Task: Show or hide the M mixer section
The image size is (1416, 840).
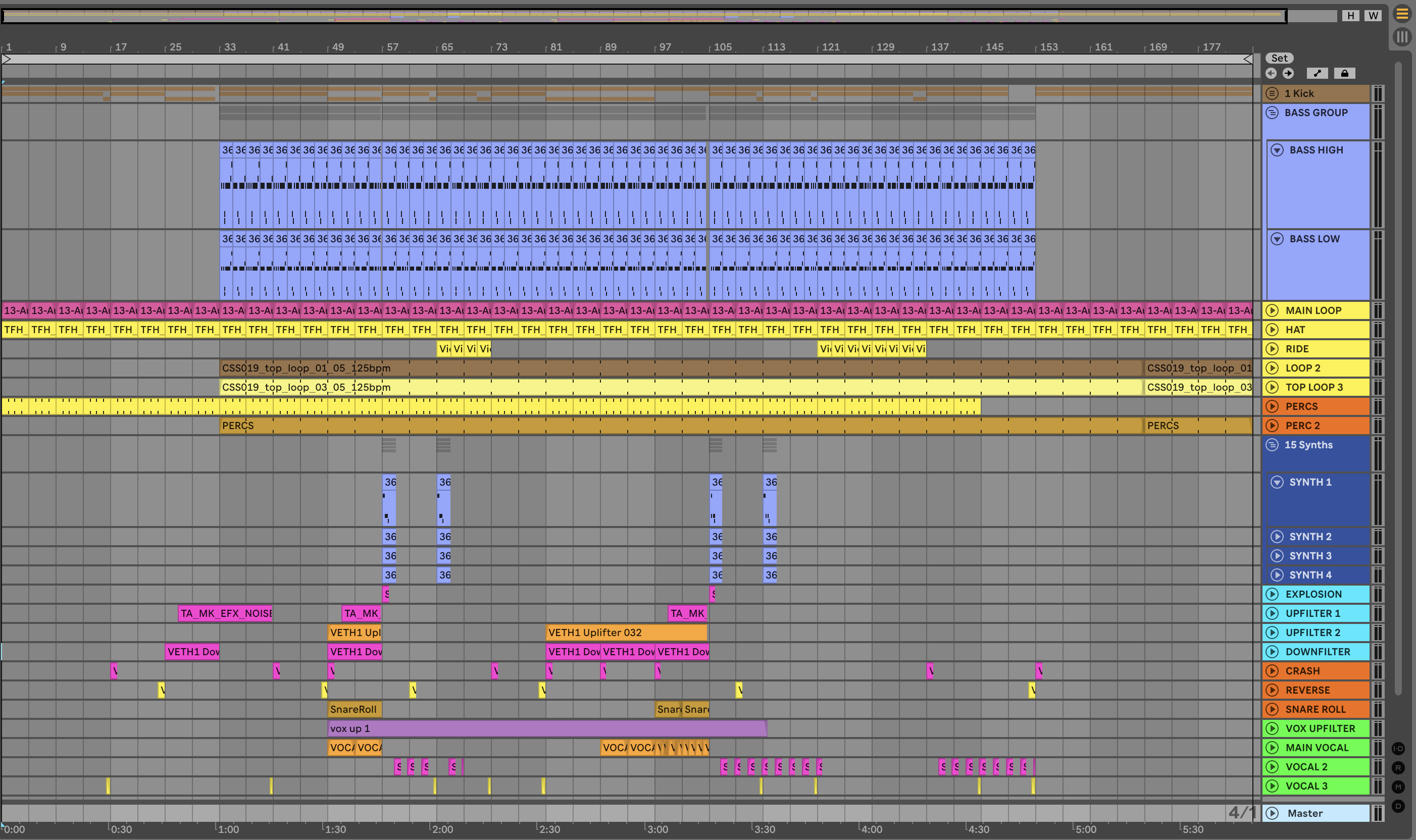Action: pyautogui.click(x=1398, y=787)
